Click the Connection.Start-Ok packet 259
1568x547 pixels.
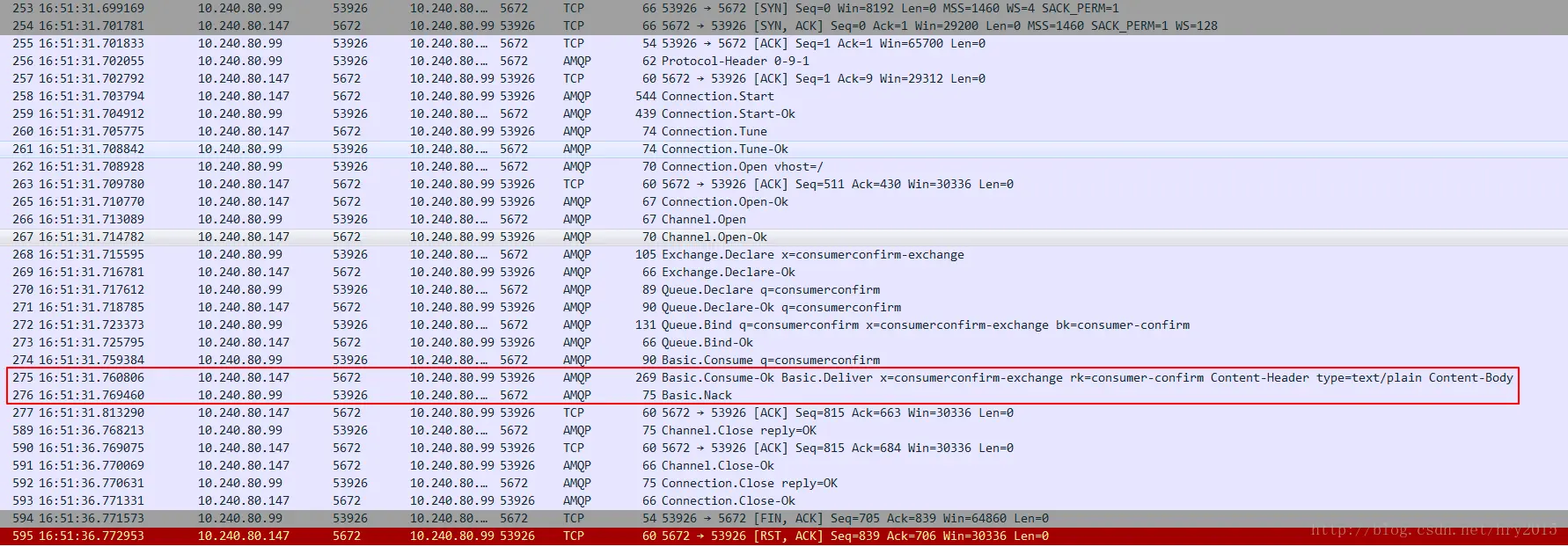click(784, 113)
